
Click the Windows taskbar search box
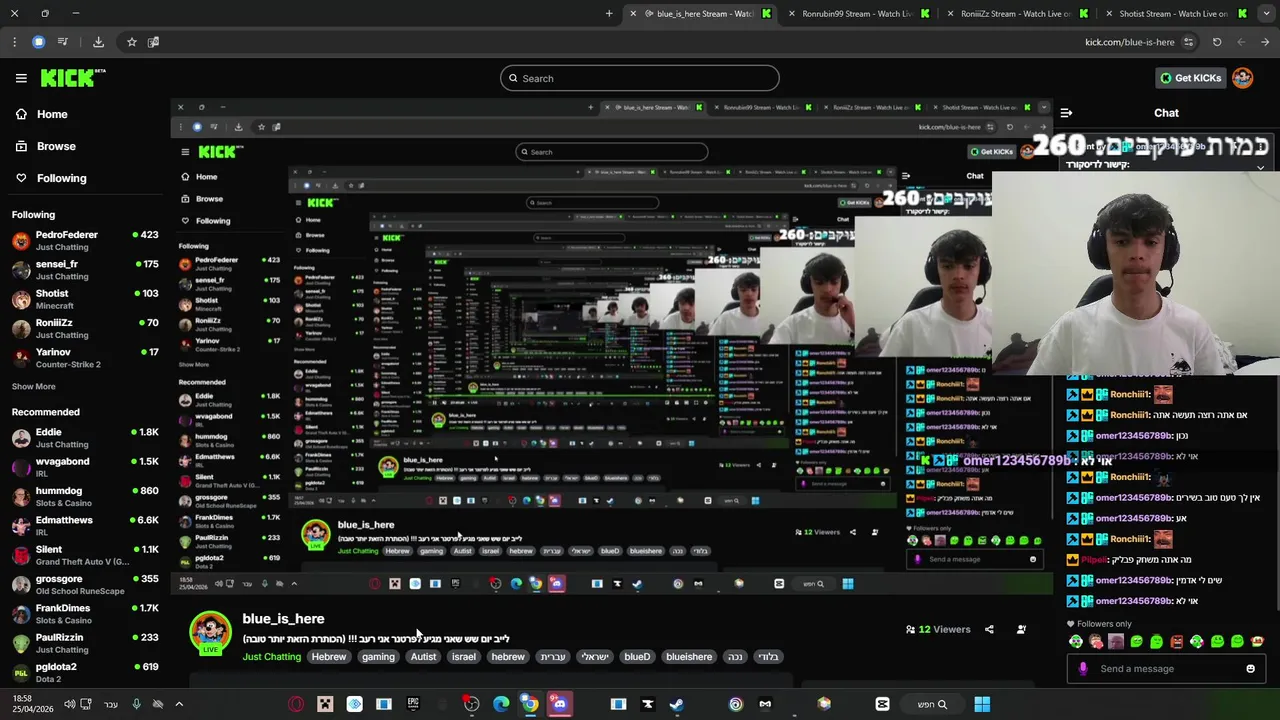931,704
